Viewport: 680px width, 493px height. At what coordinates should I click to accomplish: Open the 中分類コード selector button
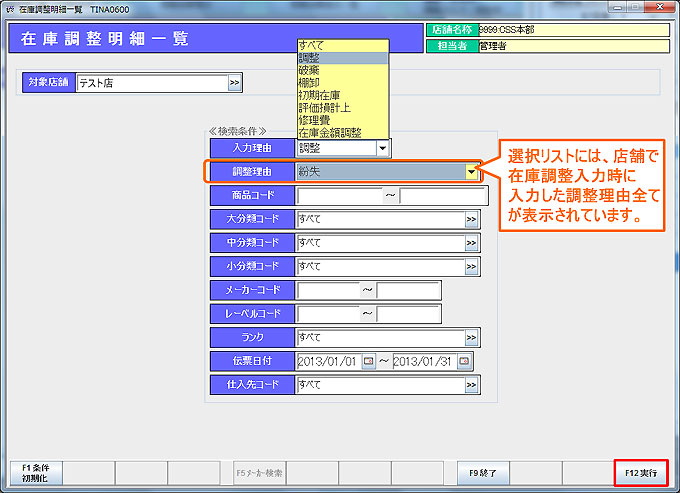[x=471, y=243]
